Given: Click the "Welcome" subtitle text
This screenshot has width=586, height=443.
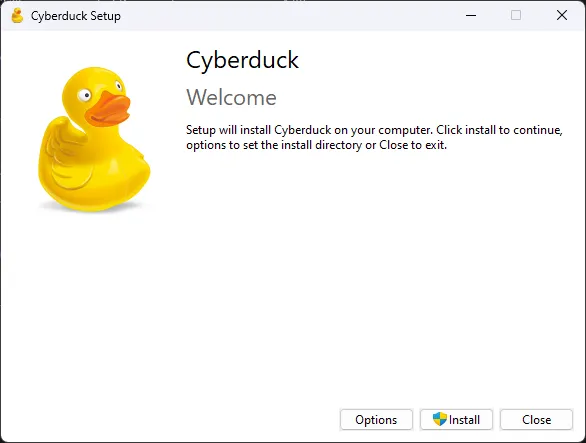Looking at the screenshot, I should 231,98.
